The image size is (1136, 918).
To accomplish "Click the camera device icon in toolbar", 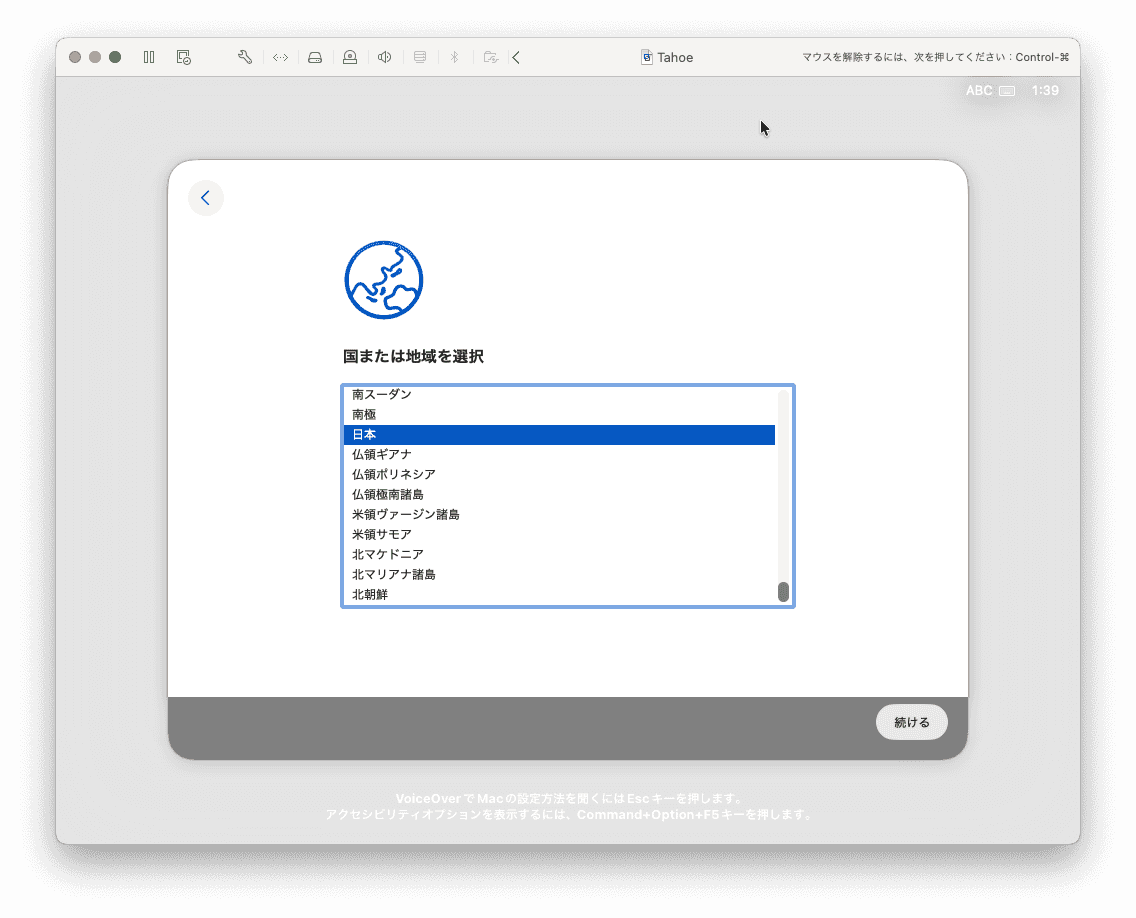I will pos(350,57).
